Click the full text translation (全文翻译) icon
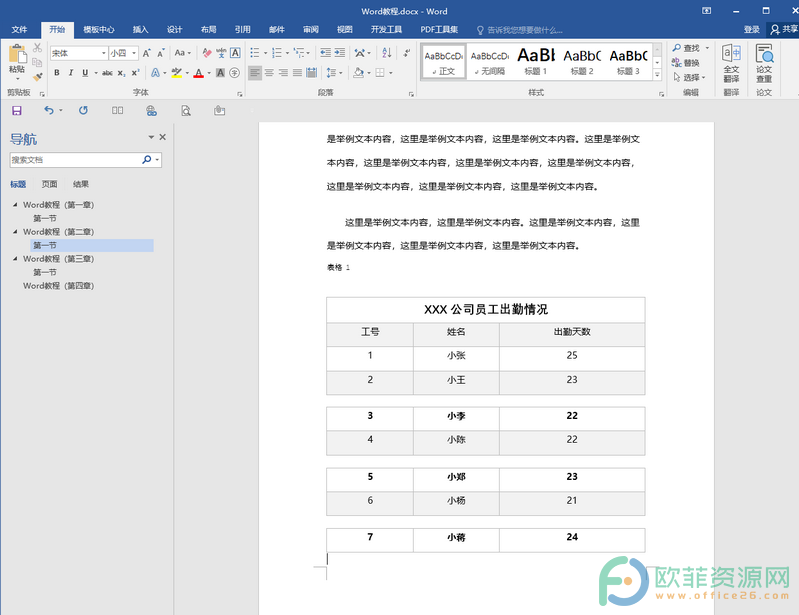This screenshot has width=799, height=615. tap(731, 64)
